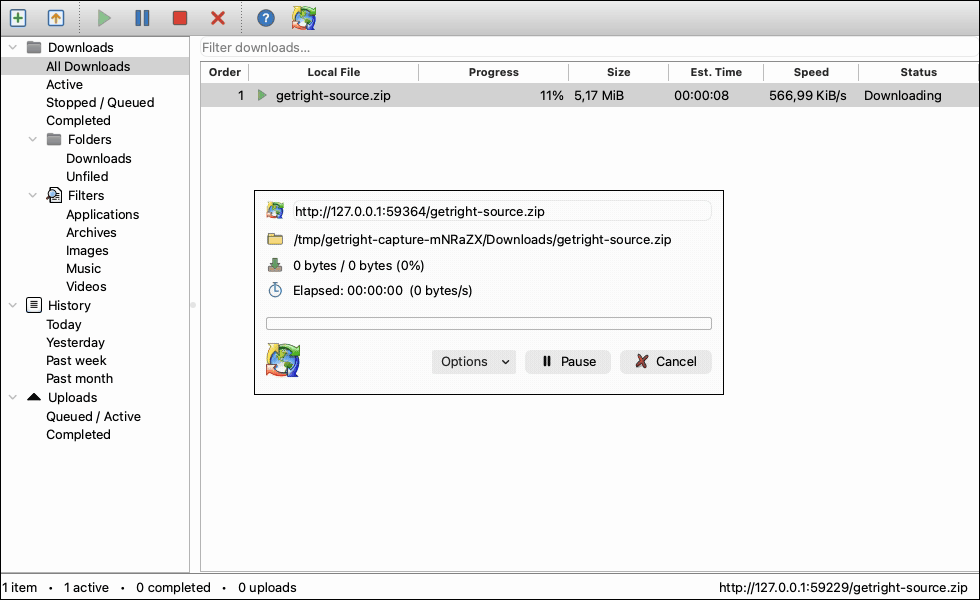
Task: Select Completed under Downloads
Action: [x=78, y=121]
